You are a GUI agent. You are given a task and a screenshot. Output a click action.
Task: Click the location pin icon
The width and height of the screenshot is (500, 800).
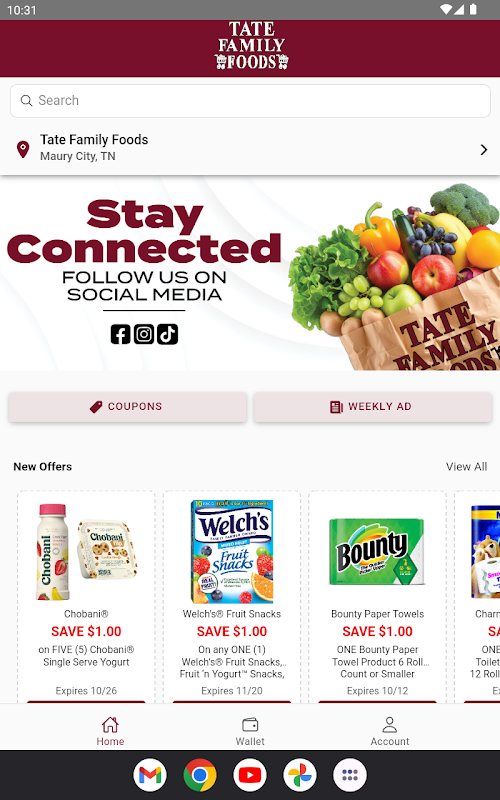[x=23, y=149]
